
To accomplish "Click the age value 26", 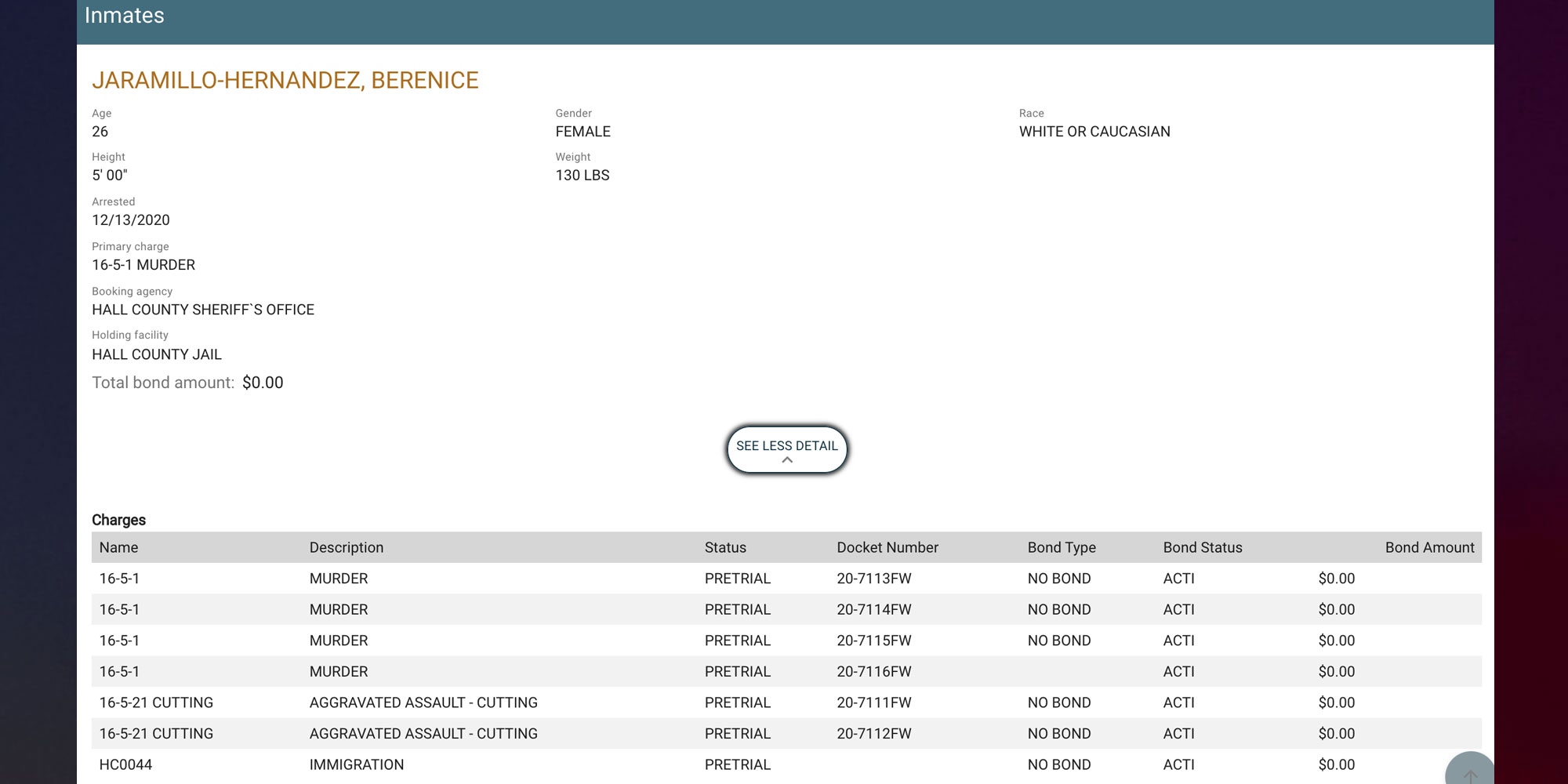I will (x=100, y=132).
